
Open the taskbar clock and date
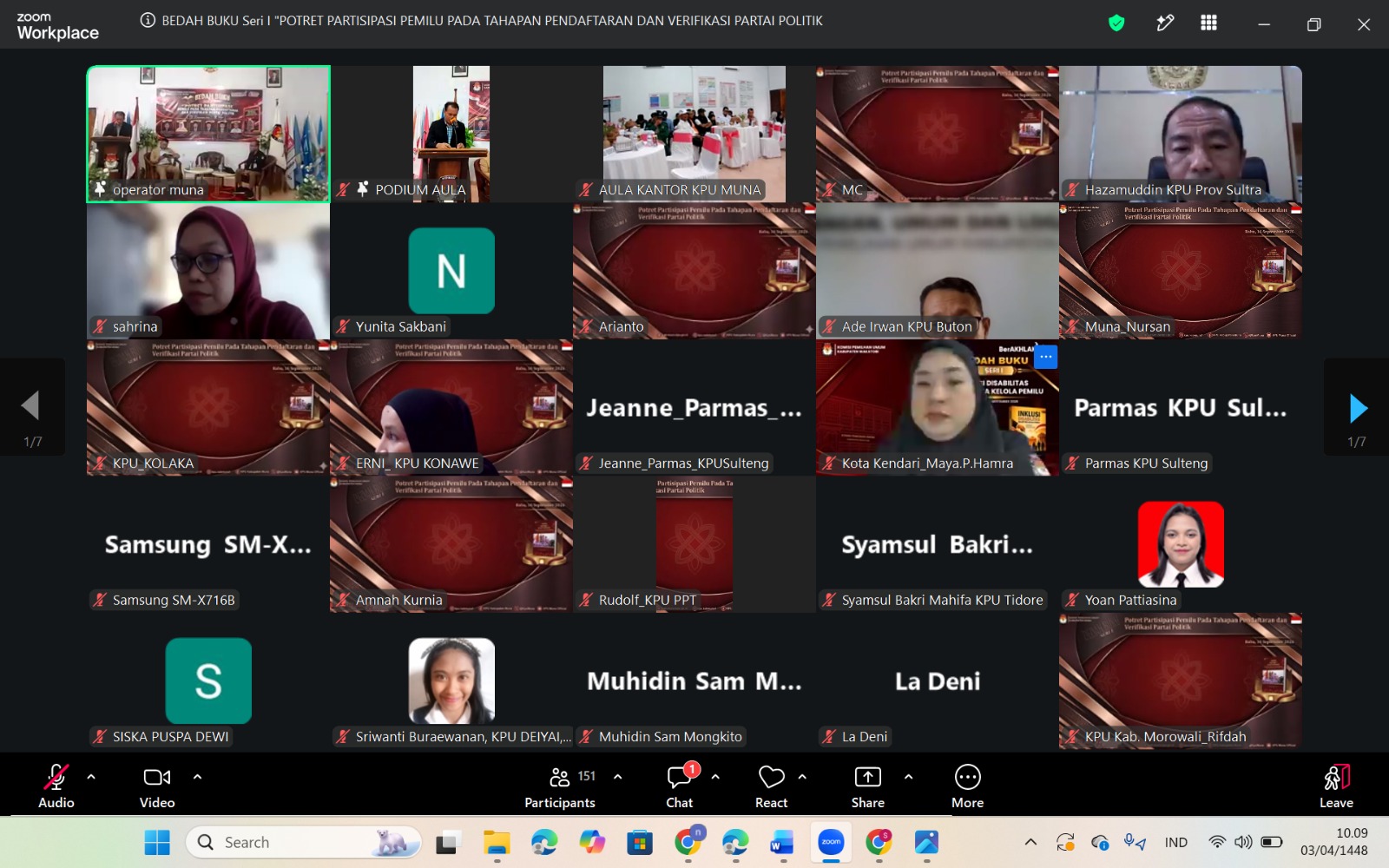tap(1334, 842)
